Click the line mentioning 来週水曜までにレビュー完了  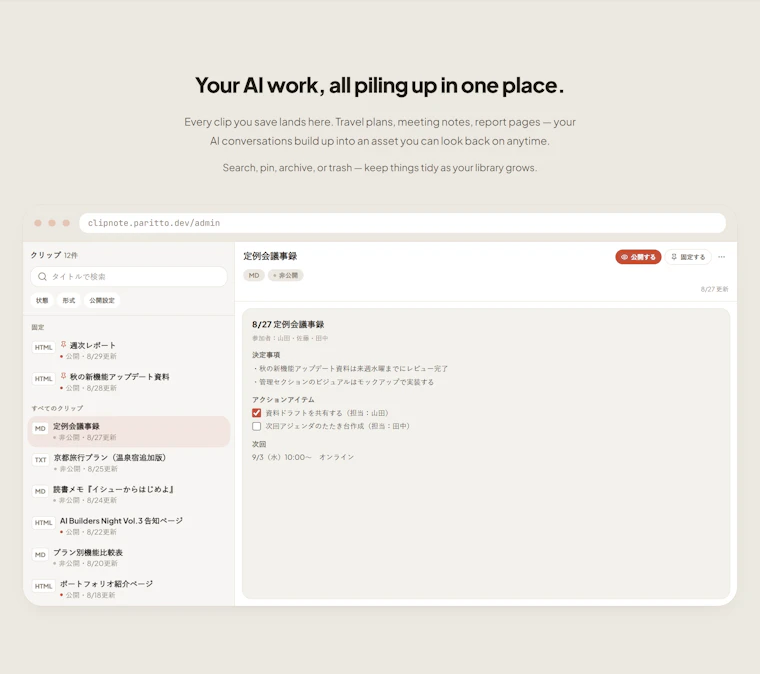[350, 368]
